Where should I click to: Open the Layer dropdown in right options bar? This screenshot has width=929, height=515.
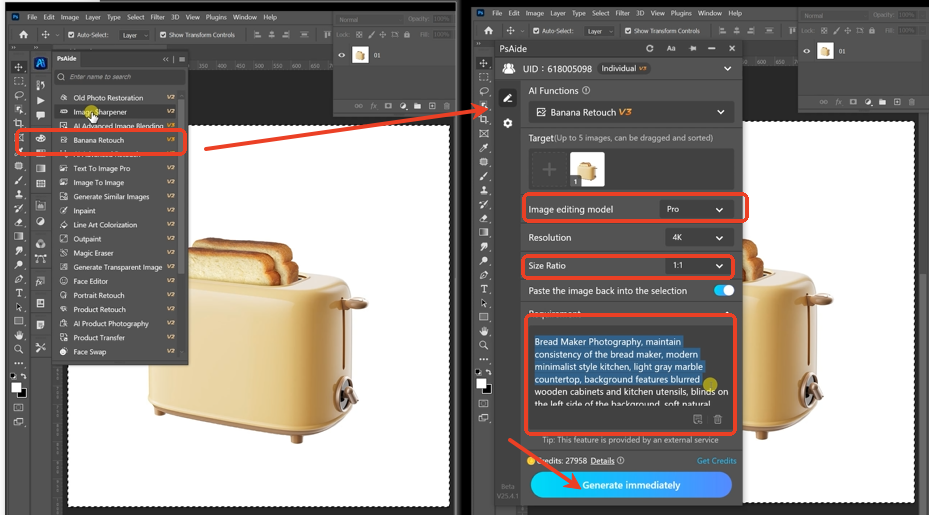tap(600, 31)
